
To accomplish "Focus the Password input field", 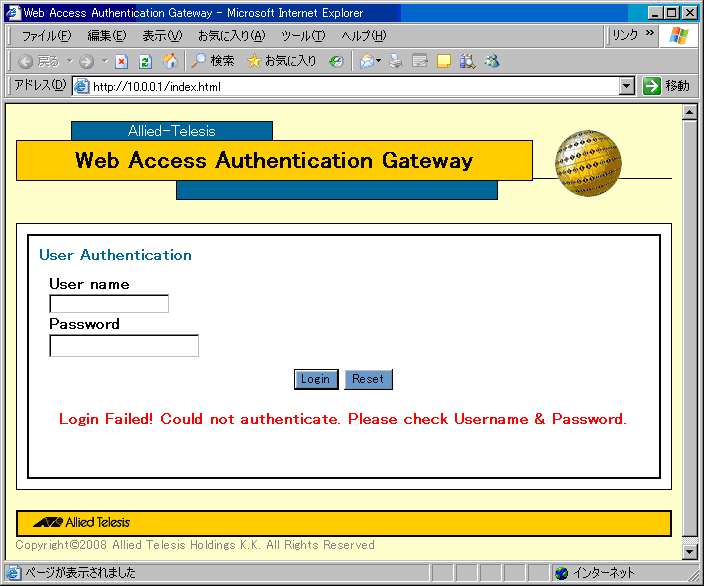I will [124, 346].
